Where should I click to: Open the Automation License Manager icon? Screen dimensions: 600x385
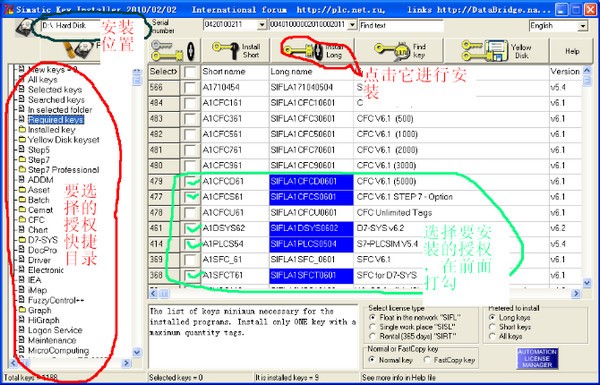click(537, 359)
